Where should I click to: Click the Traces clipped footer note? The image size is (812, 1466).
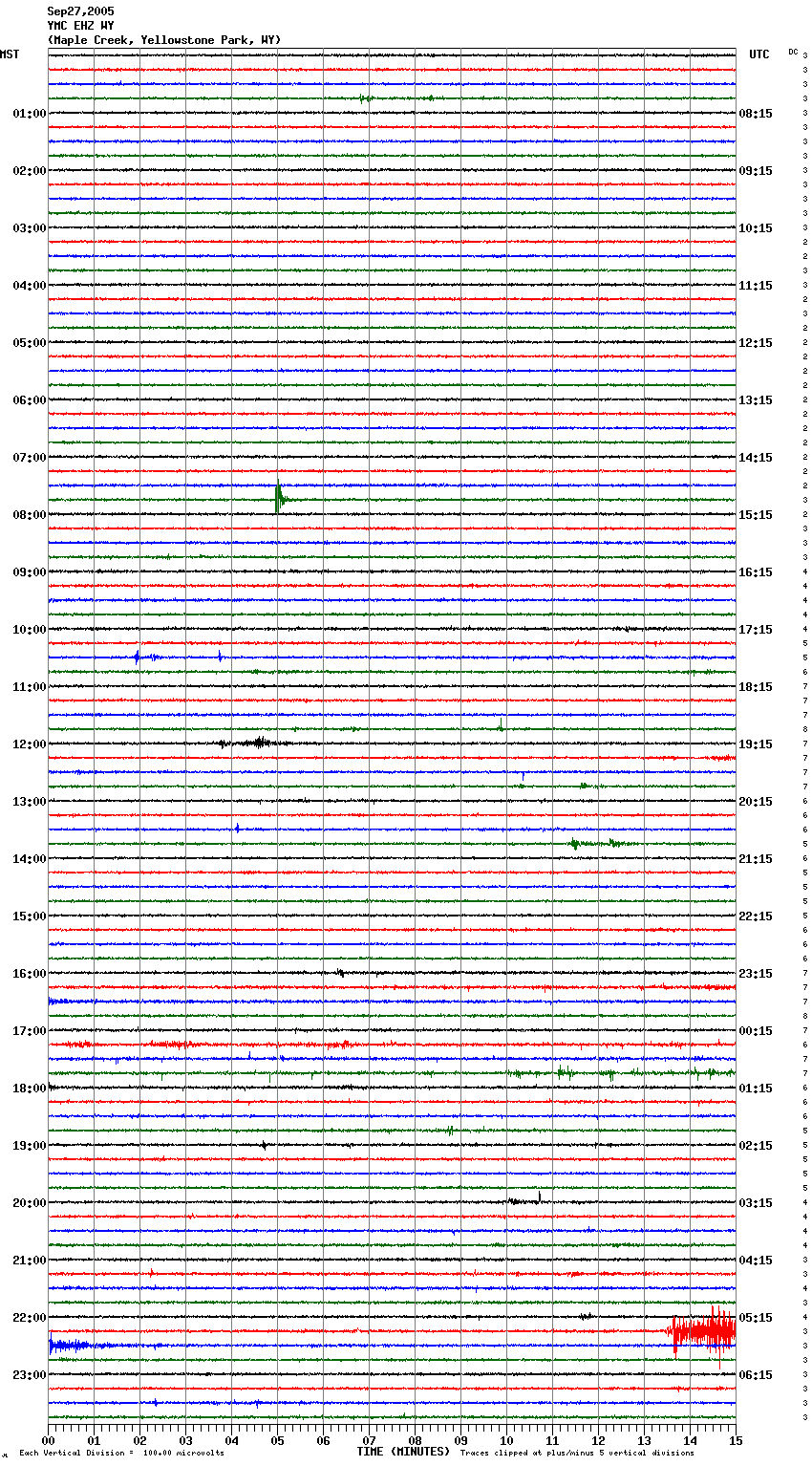click(577, 1454)
